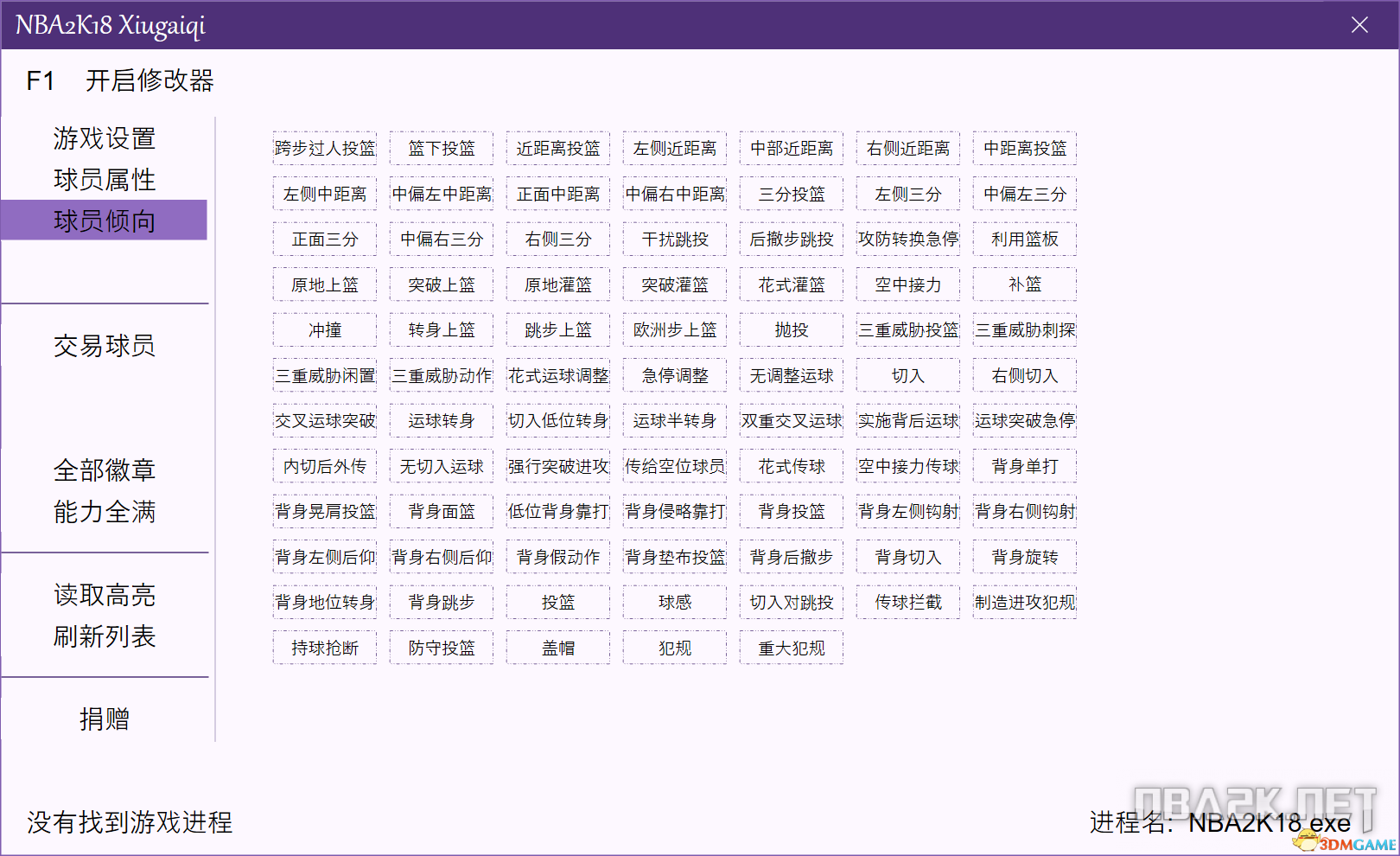This screenshot has width=1400, height=856.
Task: Choose the 后撤步跳投 tendency
Action: click(x=792, y=239)
